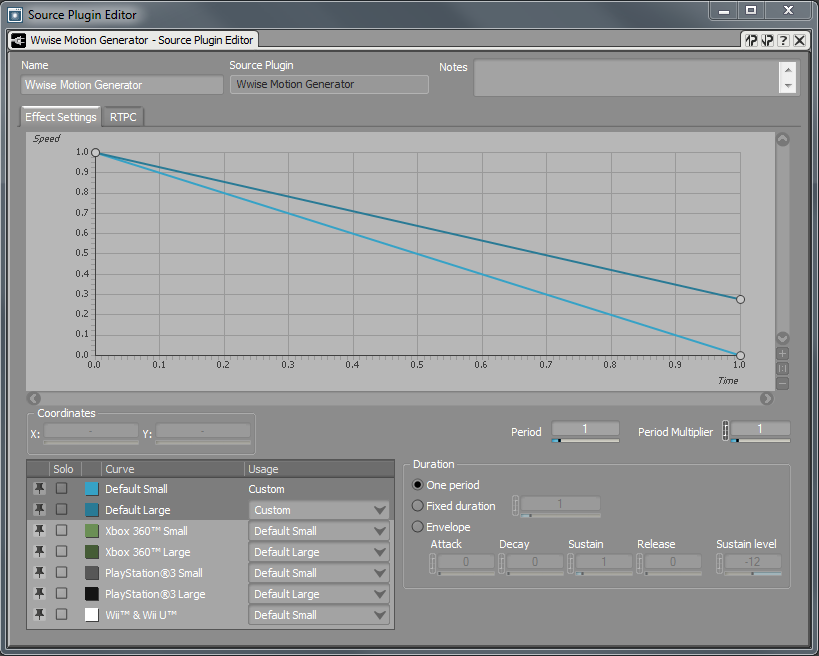The height and width of the screenshot is (656, 819).
Task: Click the Solo column header
Action: tap(63, 469)
